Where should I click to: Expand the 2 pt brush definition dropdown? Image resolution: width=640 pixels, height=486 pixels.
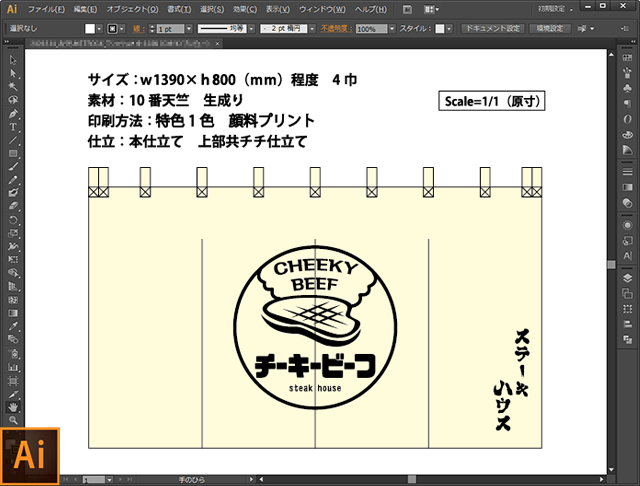tap(312, 29)
